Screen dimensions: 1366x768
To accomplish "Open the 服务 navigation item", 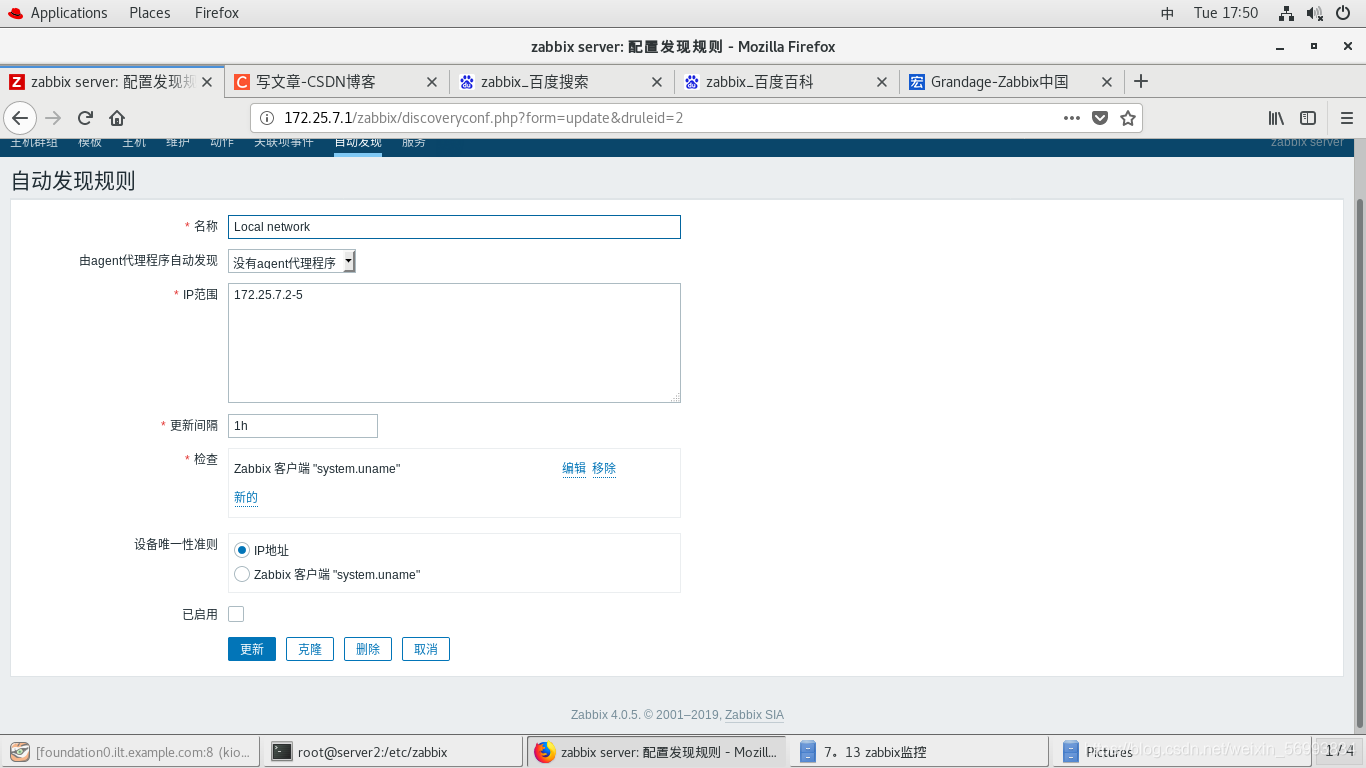I will pyautogui.click(x=414, y=143).
